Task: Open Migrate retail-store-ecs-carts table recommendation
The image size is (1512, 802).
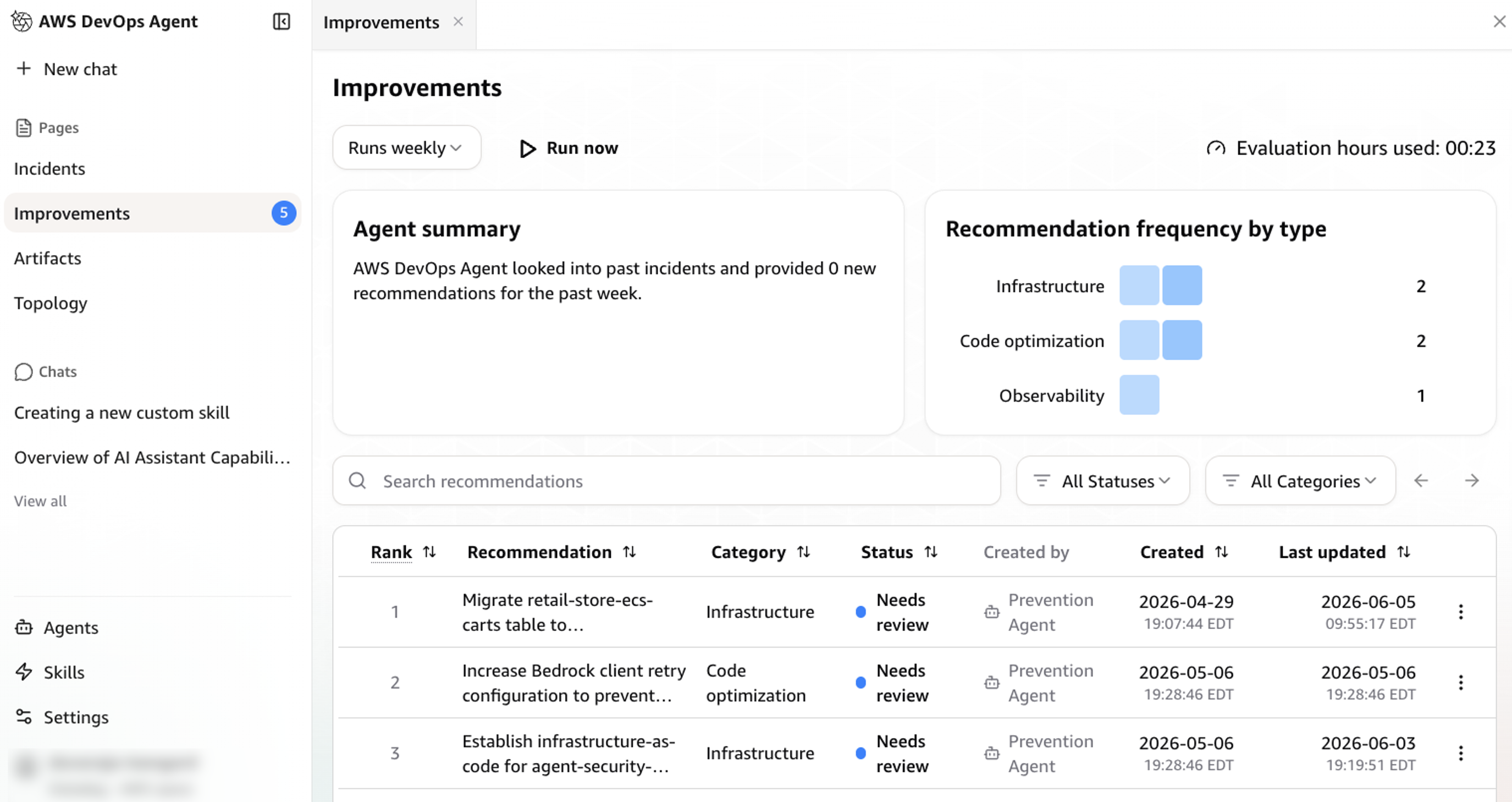Action: point(558,612)
